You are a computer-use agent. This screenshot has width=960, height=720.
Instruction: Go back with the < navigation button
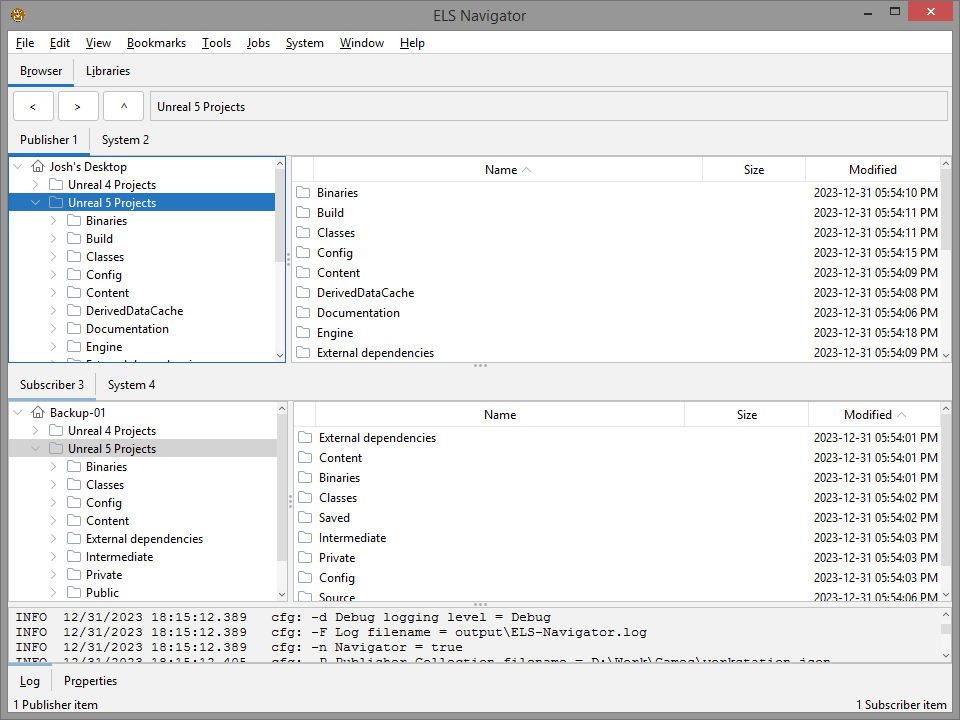click(33, 107)
